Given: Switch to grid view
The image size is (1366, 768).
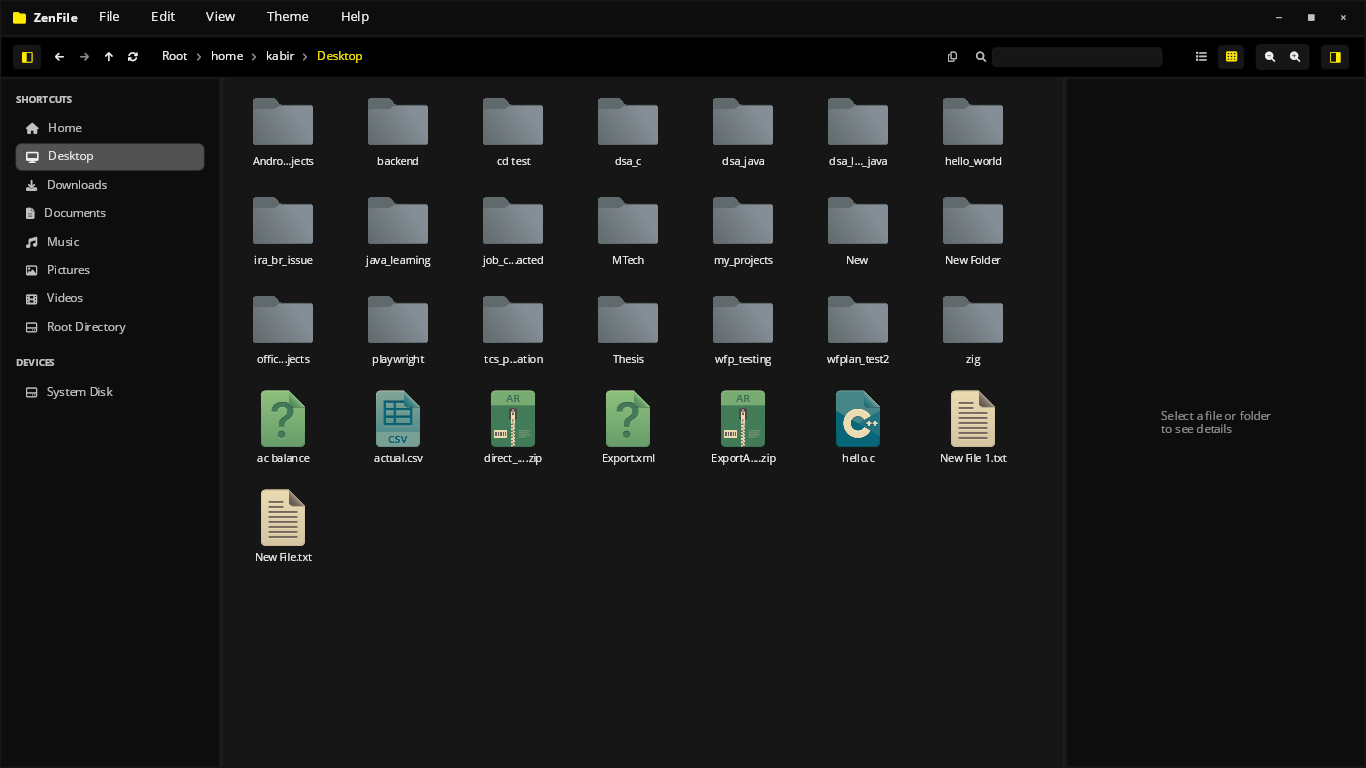Looking at the screenshot, I should click(x=1231, y=57).
